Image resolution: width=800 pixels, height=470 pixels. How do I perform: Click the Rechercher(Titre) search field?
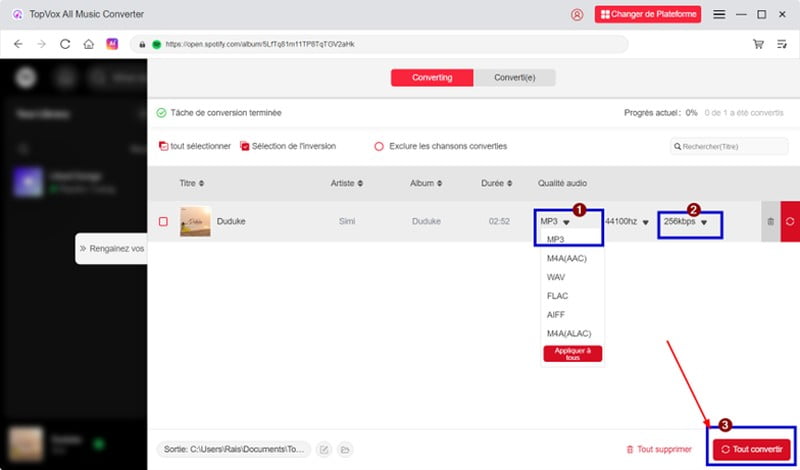pyautogui.click(x=729, y=146)
